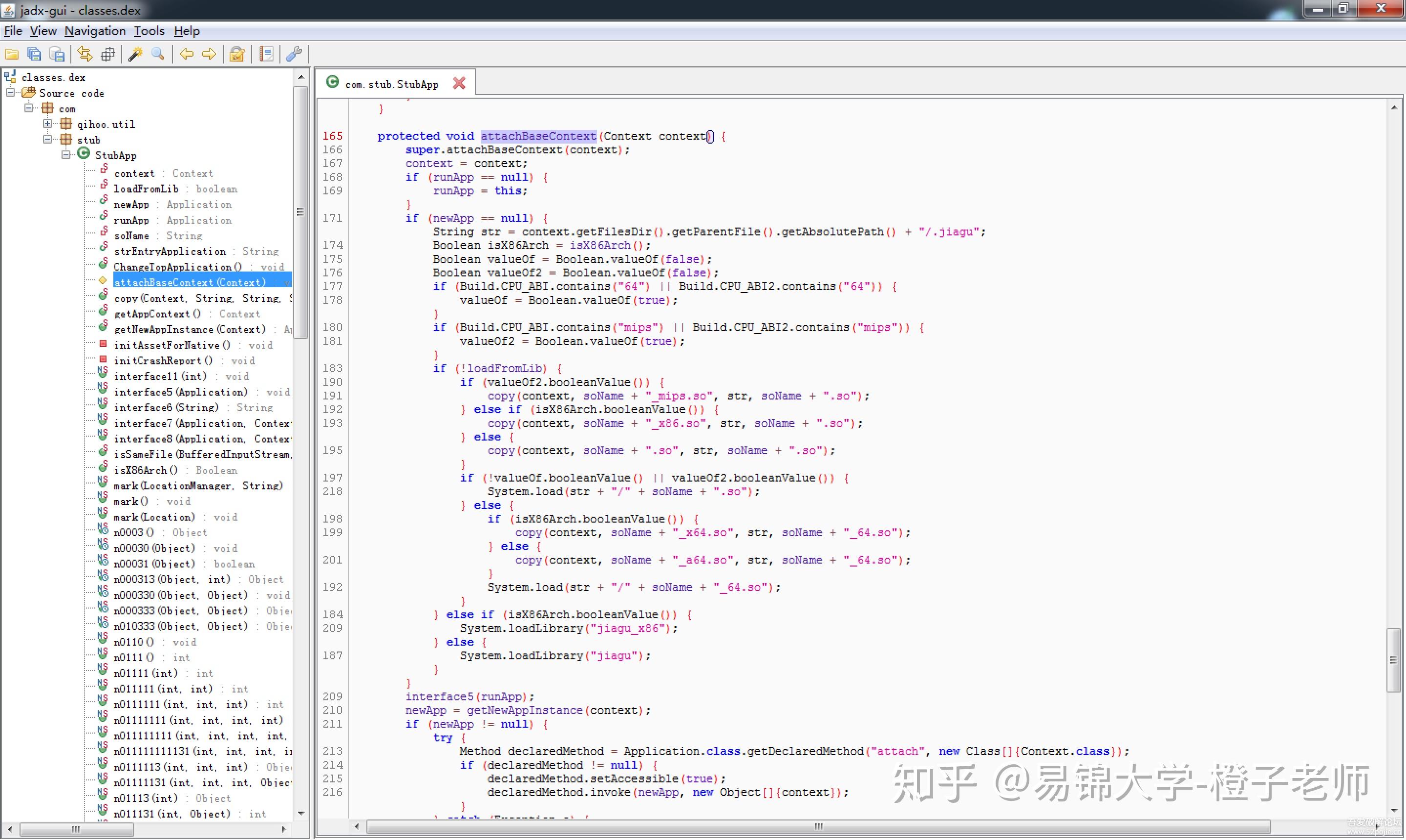Select method ChangeTopApplication()
Image resolution: width=1406 pixels, height=840 pixels.
(x=199, y=267)
